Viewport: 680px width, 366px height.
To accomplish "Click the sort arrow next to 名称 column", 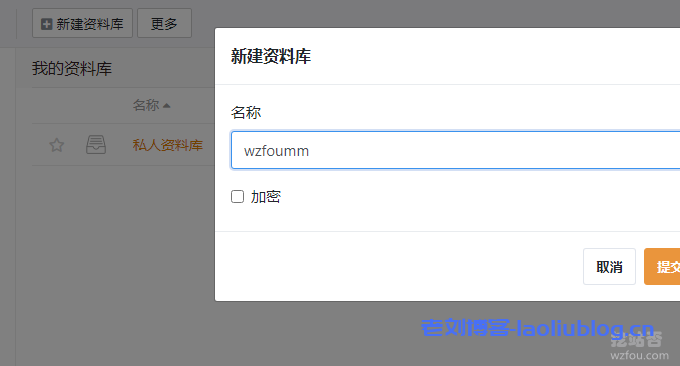I will point(167,105).
